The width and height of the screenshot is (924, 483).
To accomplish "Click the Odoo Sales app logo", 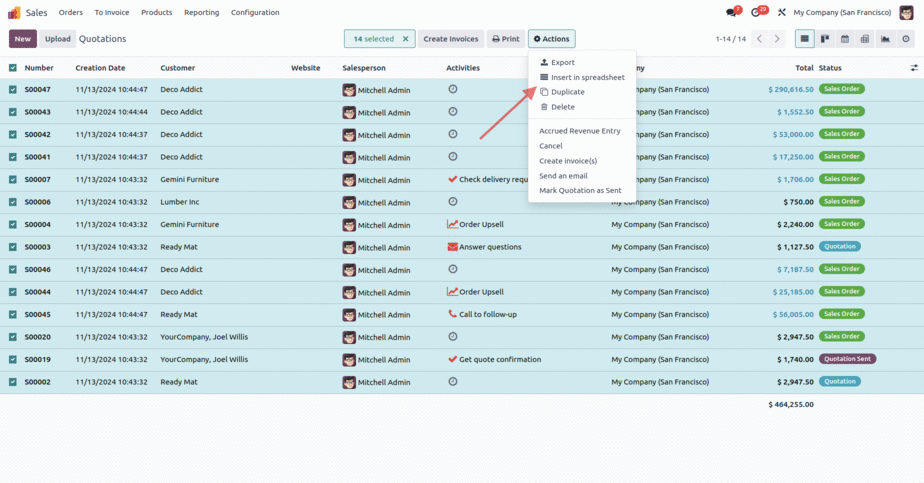I will 14,13.
